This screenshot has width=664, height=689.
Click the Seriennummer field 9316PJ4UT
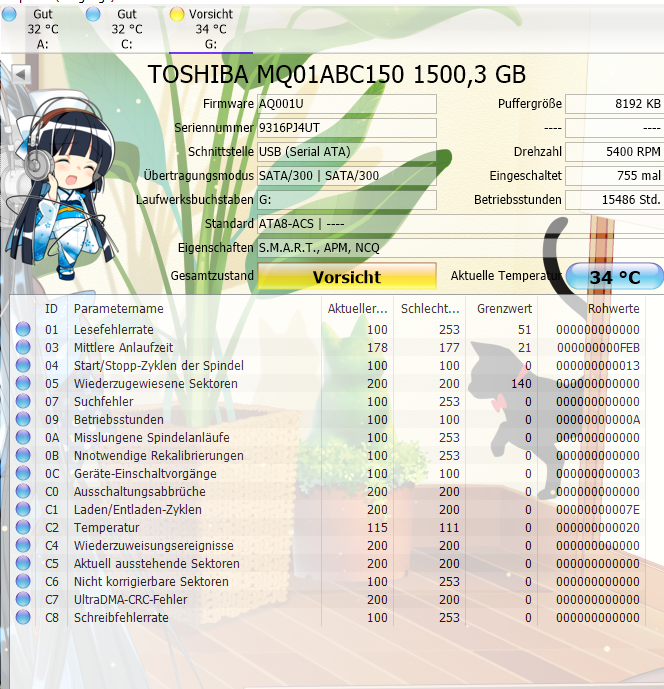point(347,128)
